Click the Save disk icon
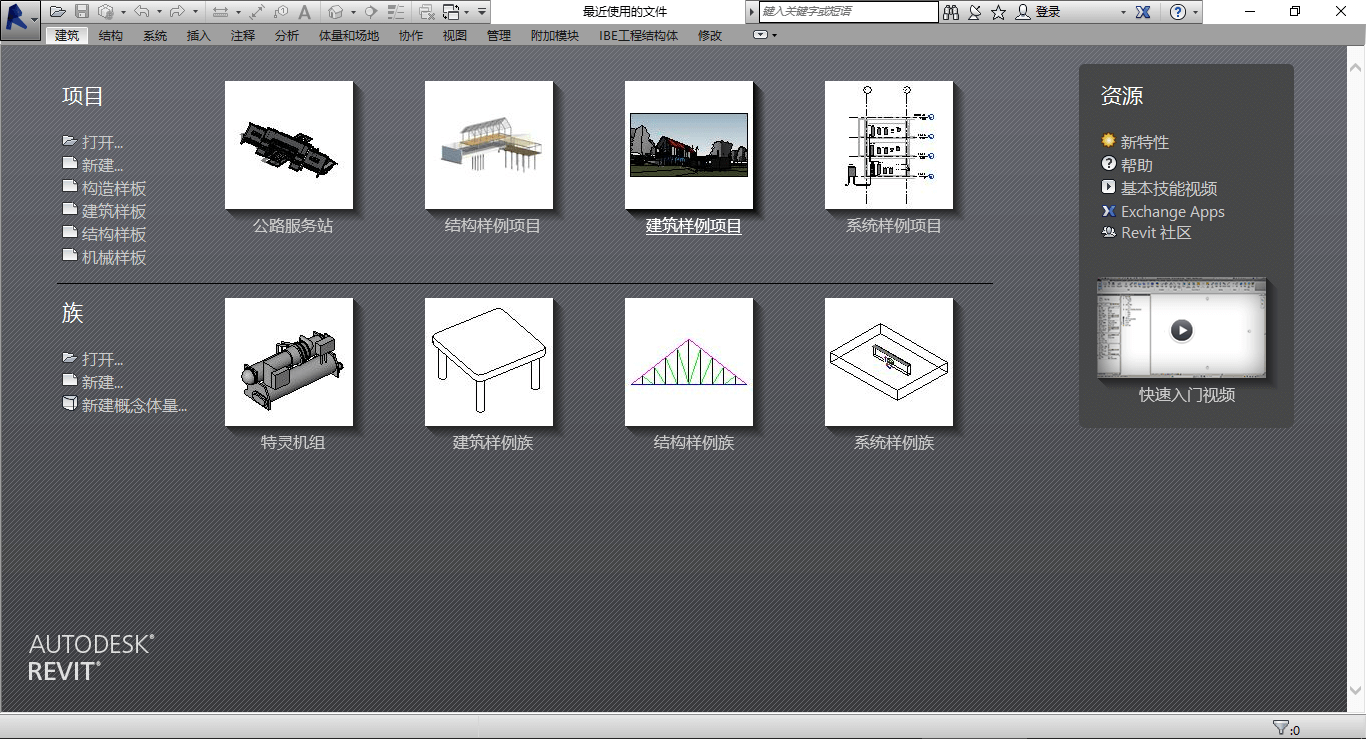This screenshot has width=1366, height=739. pos(82,12)
